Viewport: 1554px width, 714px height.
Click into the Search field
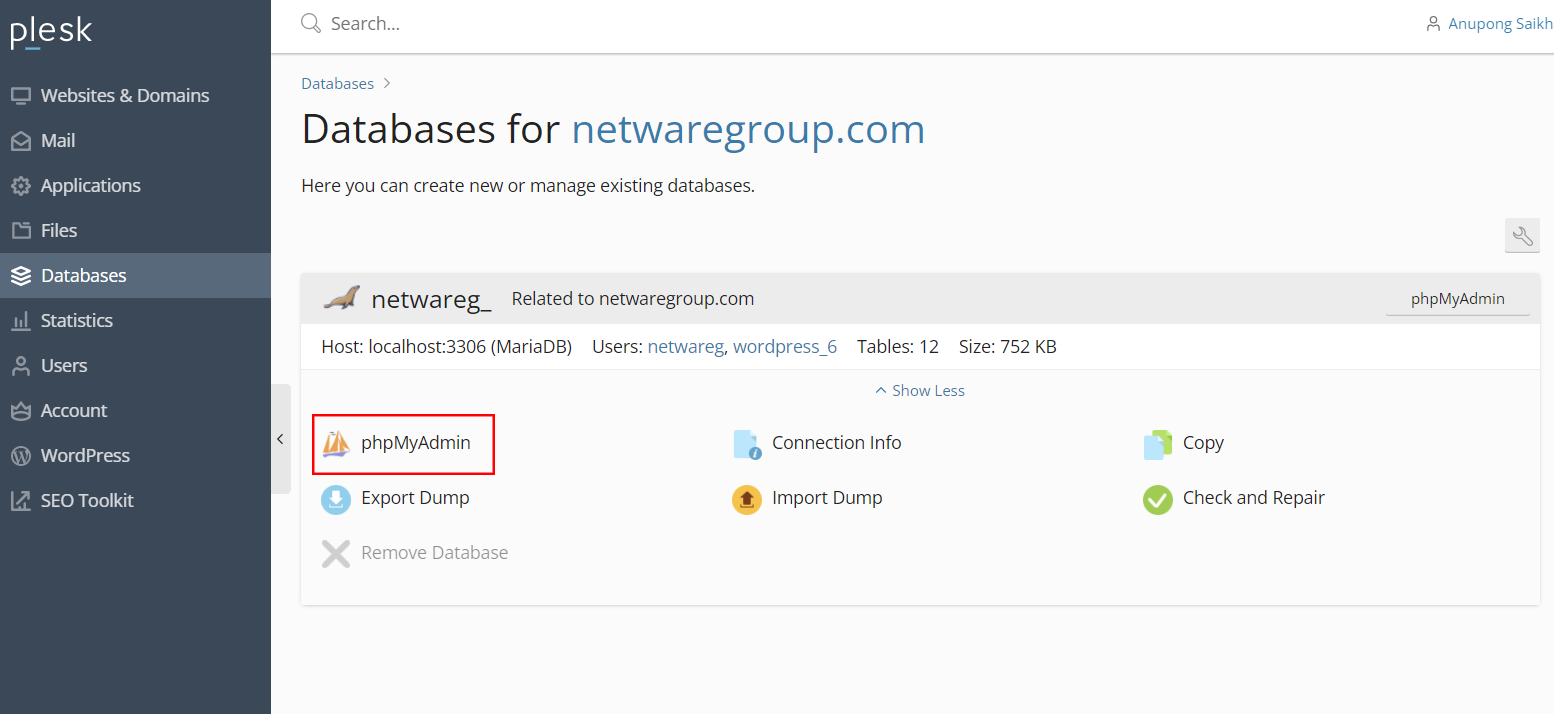pos(600,24)
